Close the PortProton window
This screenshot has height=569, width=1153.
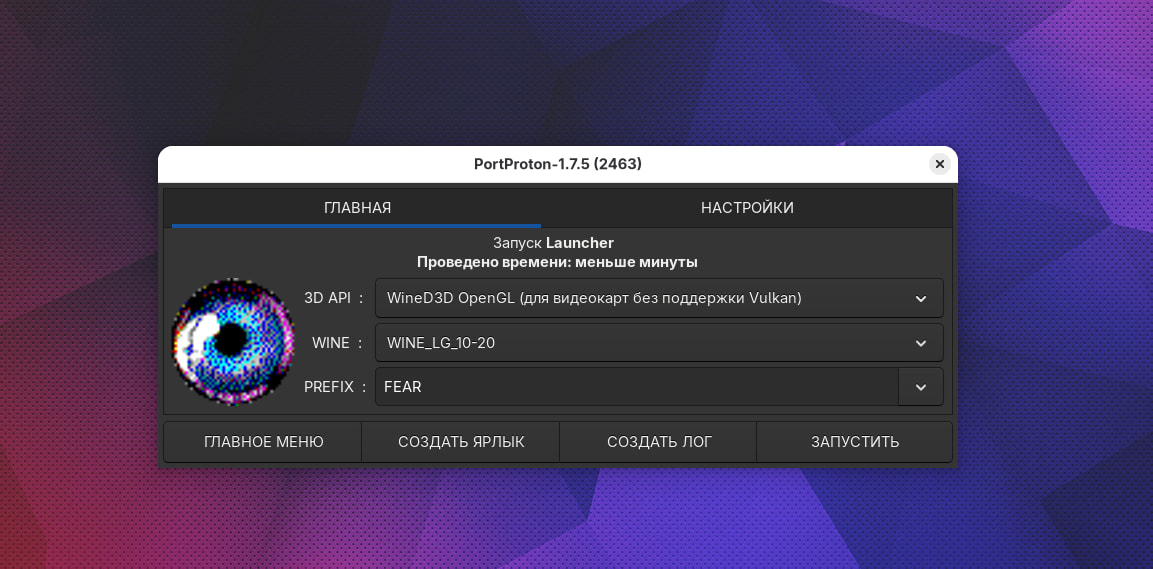click(x=939, y=164)
